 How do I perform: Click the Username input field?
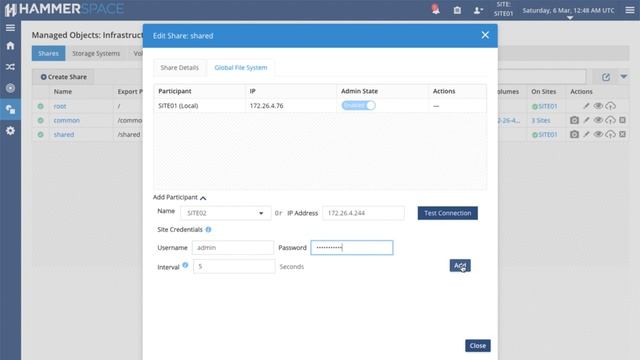[233, 248]
